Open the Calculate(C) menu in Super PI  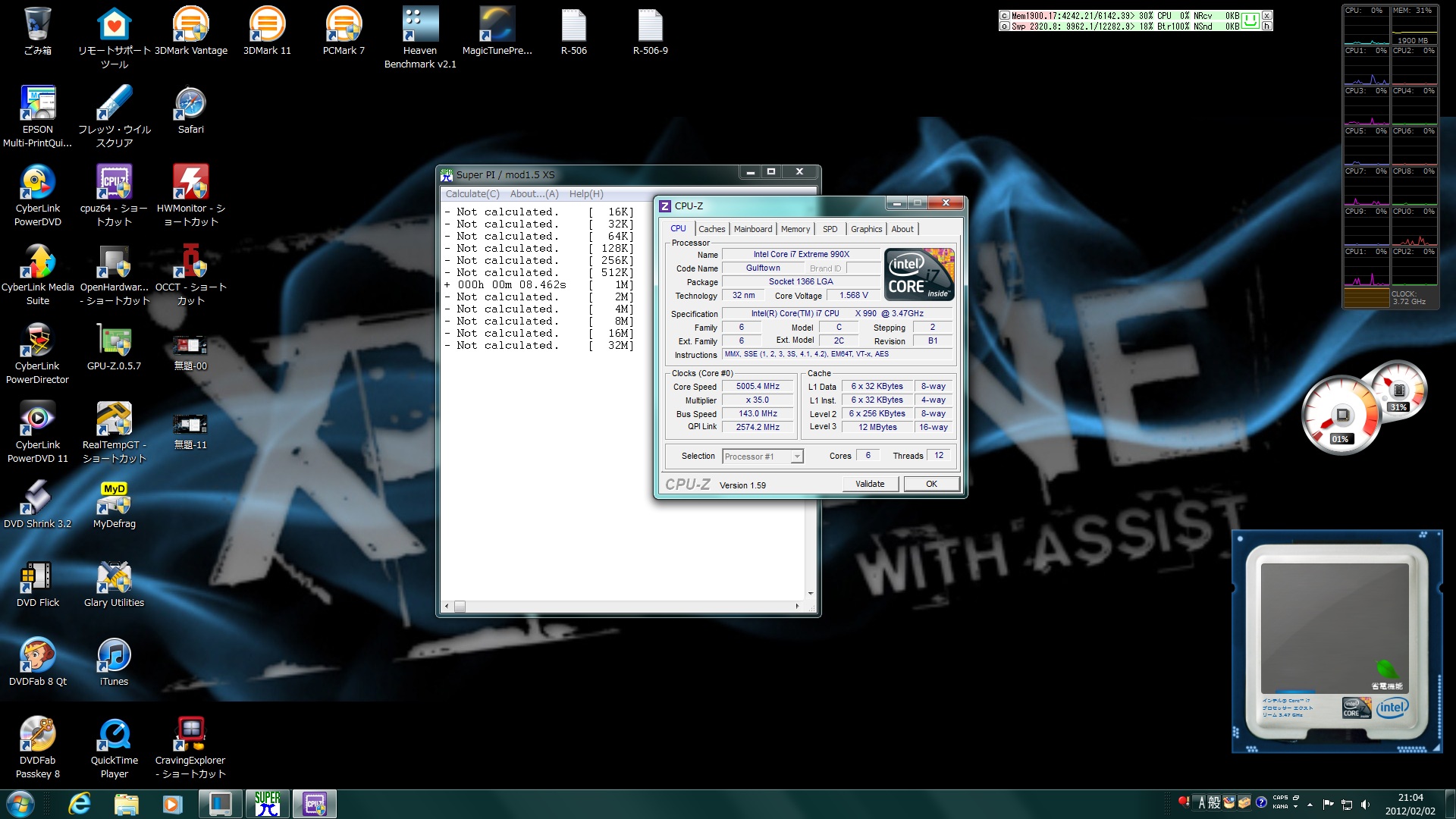[x=472, y=194]
